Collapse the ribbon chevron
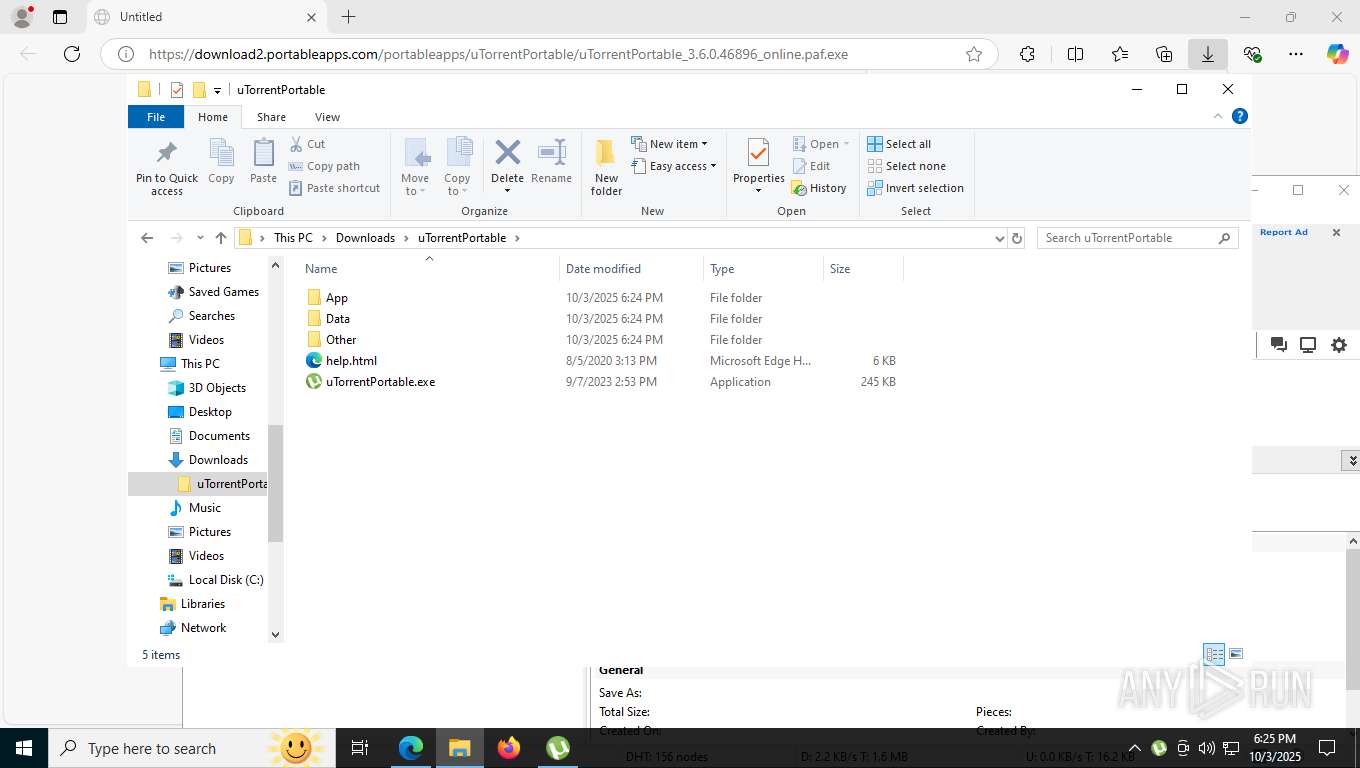This screenshot has height=768, width=1360. tap(1218, 116)
